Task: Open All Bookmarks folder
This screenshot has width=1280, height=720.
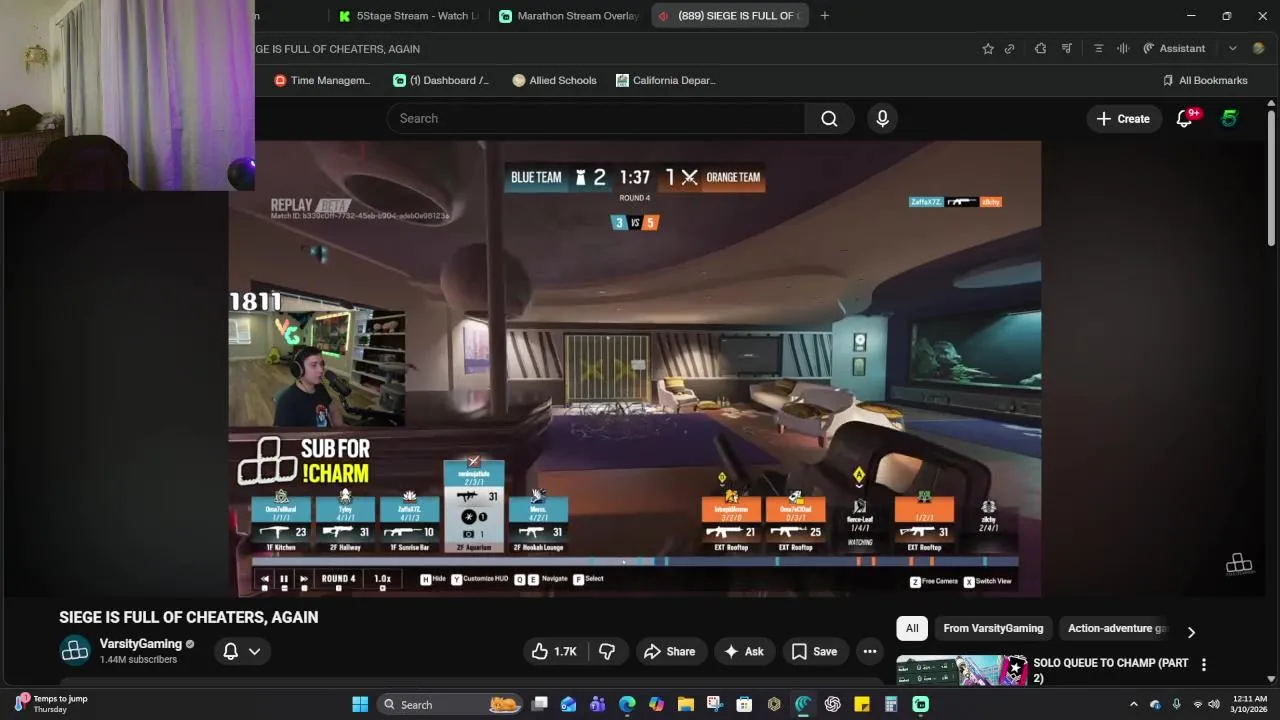Action: coord(1205,80)
